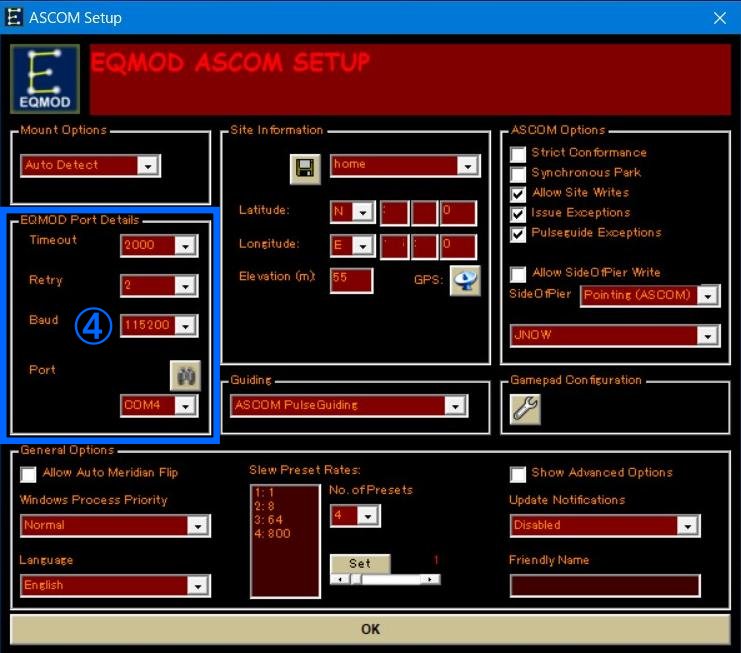The width and height of the screenshot is (741, 653).
Task: Click the Elevation field showing 55
Action: click(352, 280)
